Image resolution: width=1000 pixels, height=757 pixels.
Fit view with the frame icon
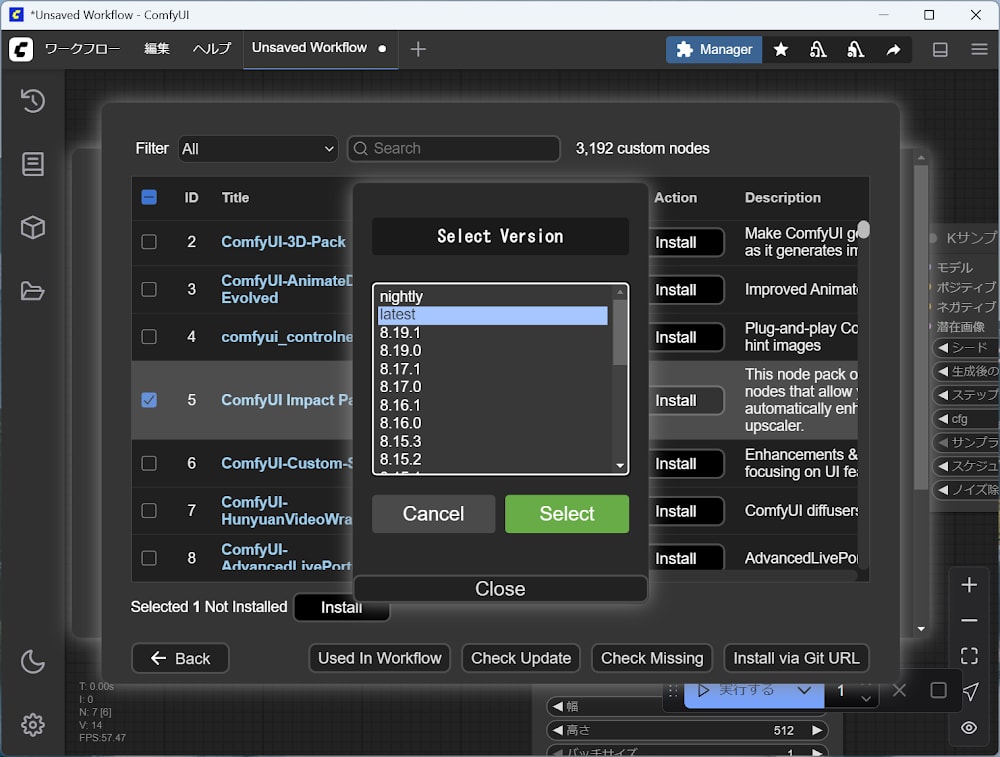(969, 656)
